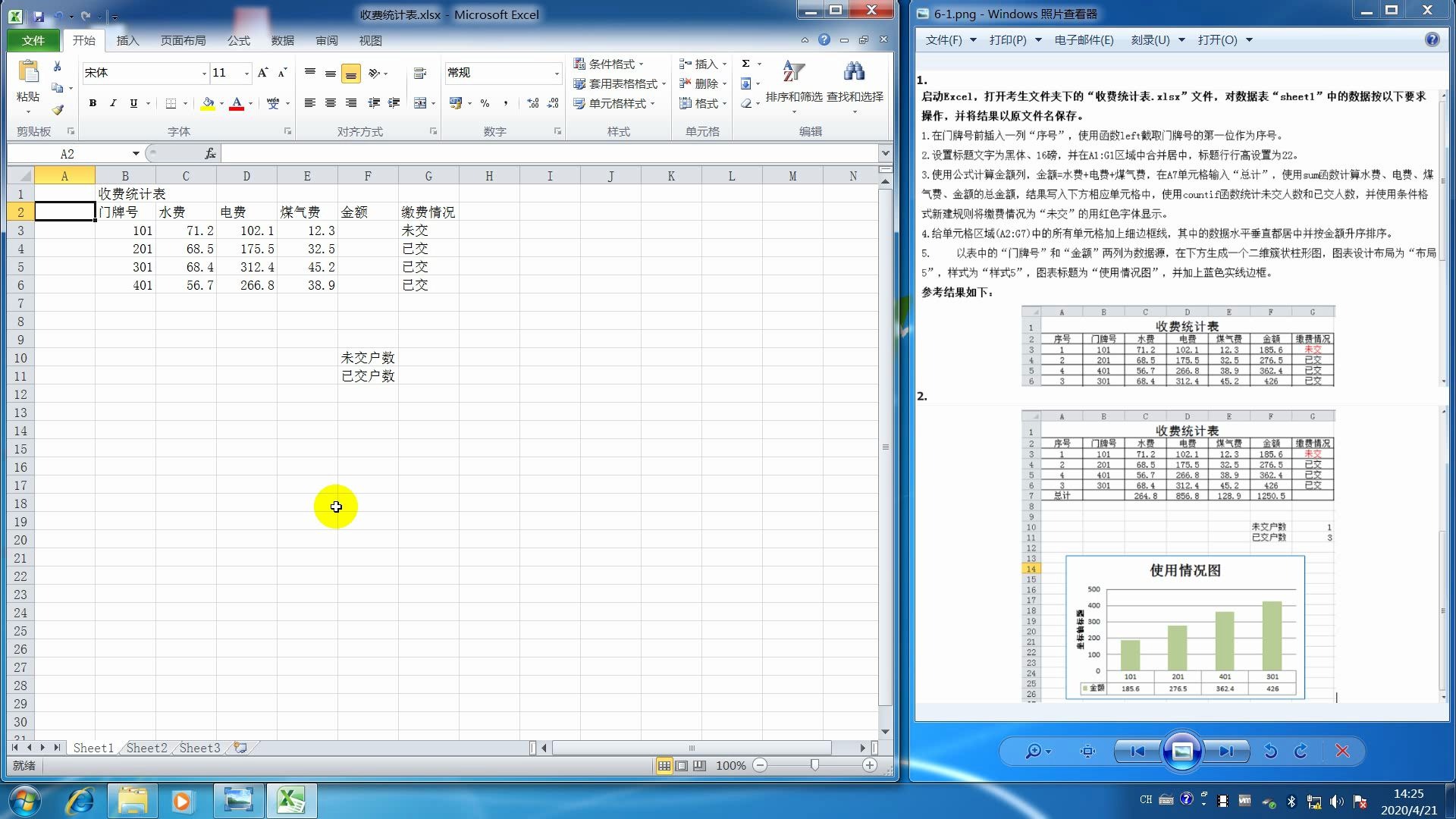Click the Insert Function fx icon
Viewport: 1456px width, 819px height.
click(x=210, y=154)
